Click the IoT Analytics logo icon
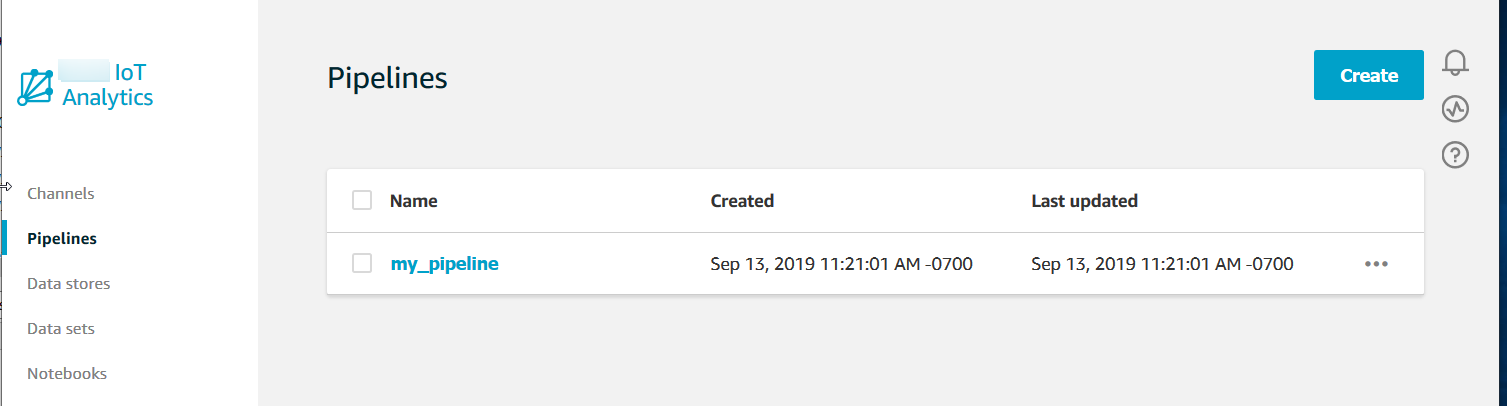Image resolution: width=1507 pixels, height=406 pixels. [37, 87]
